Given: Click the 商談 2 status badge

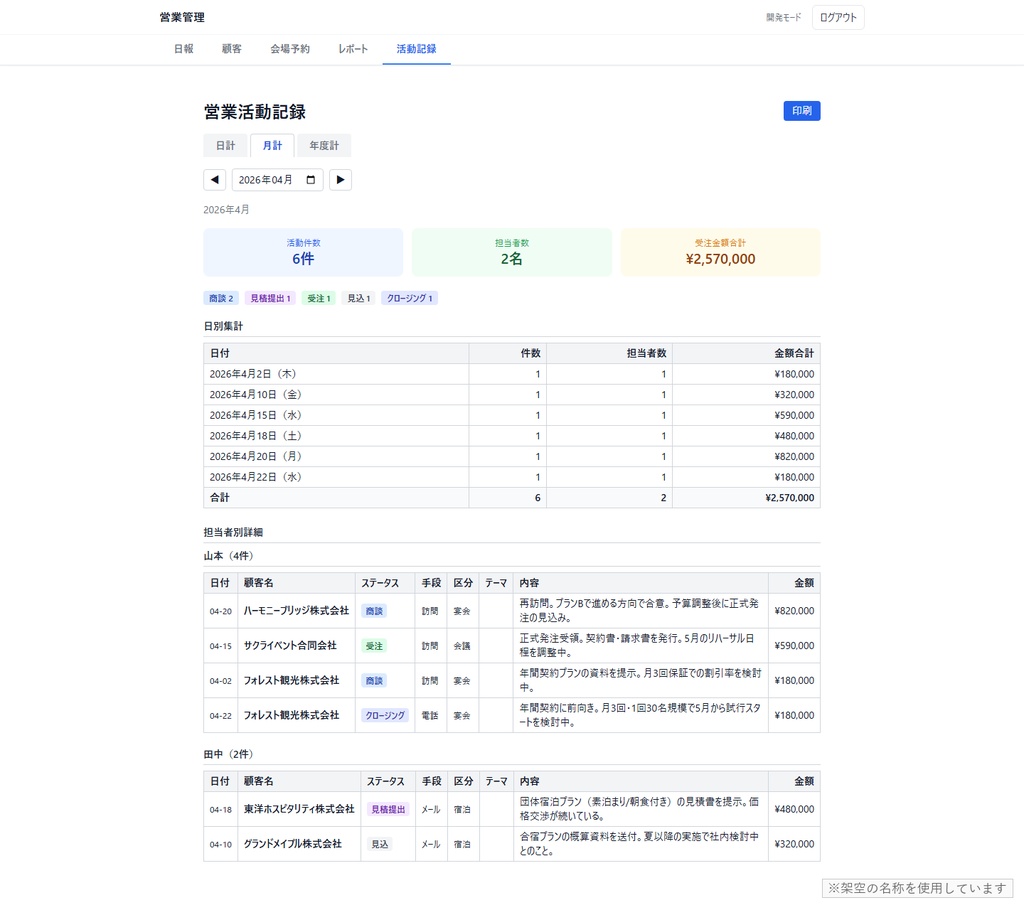Looking at the screenshot, I should point(220,297).
